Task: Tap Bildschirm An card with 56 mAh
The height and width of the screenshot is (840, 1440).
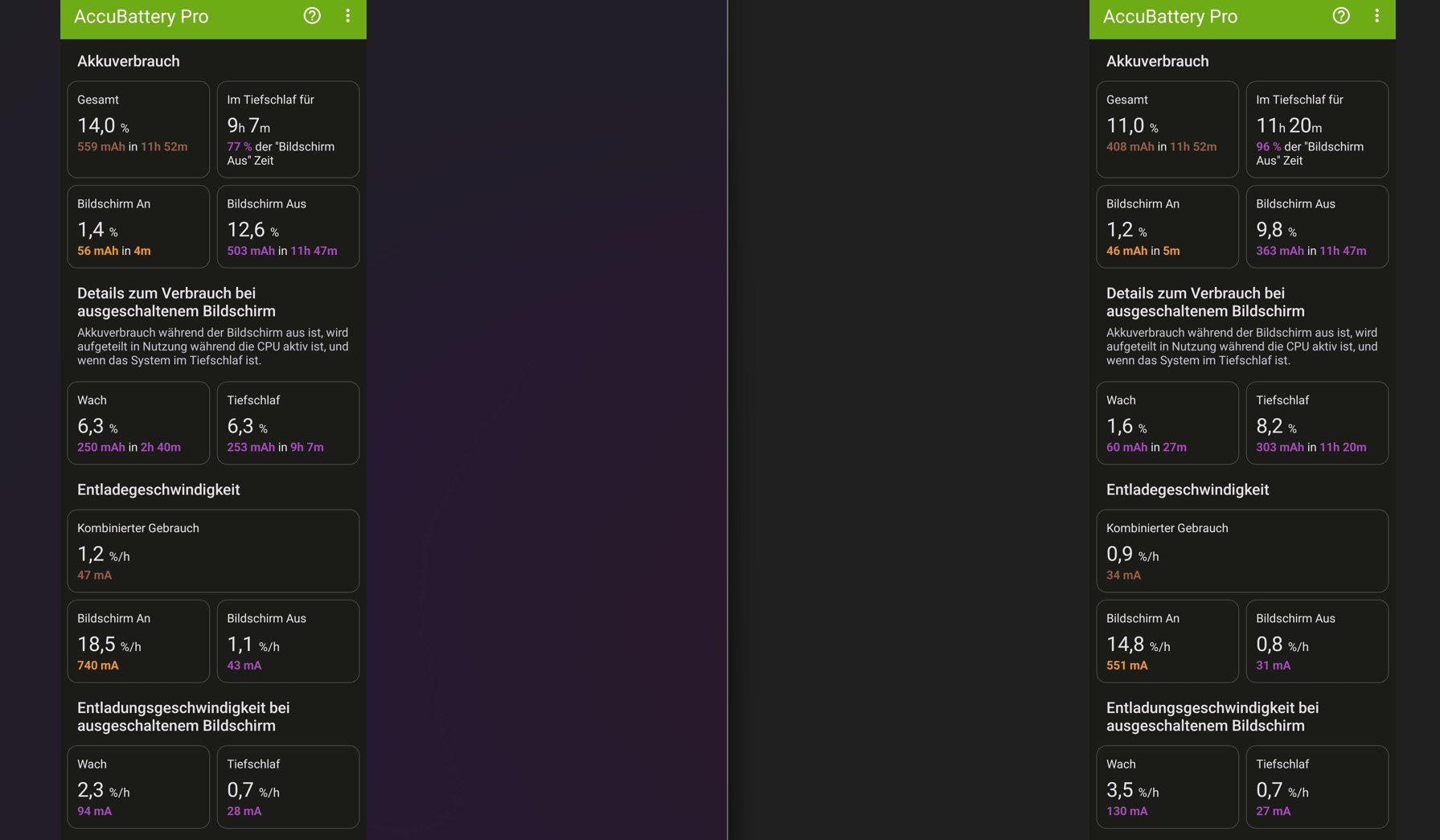Action: coord(138,227)
